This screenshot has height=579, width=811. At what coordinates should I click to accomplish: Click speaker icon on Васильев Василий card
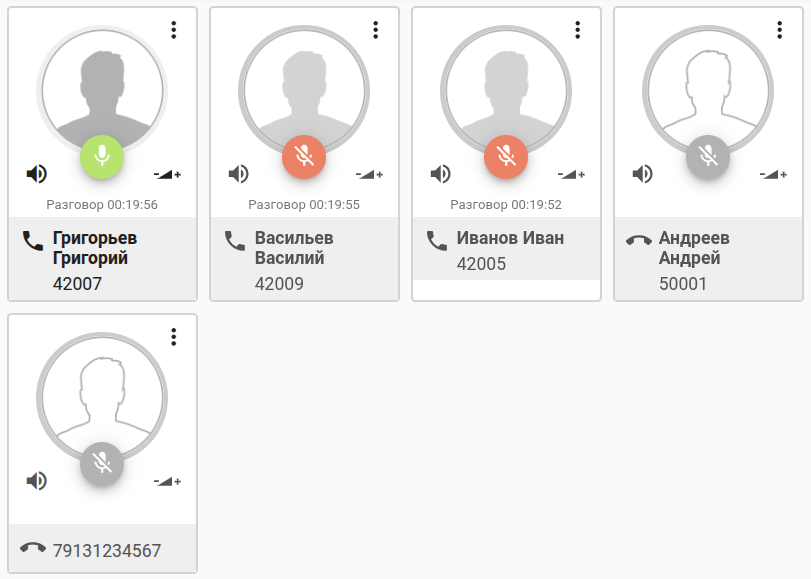click(239, 174)
